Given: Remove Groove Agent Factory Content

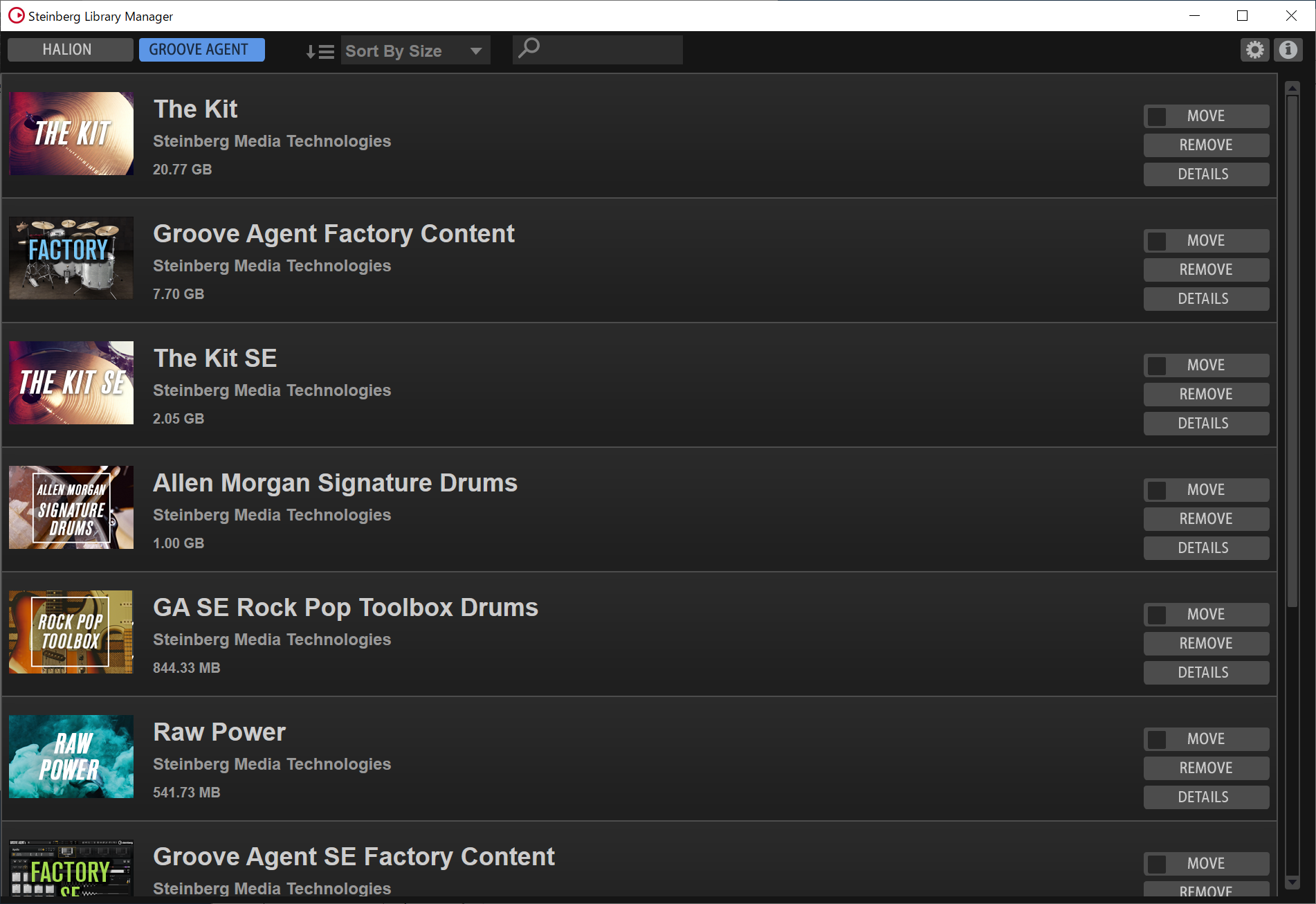Looking at the screenshot, I should [1206, 270].
